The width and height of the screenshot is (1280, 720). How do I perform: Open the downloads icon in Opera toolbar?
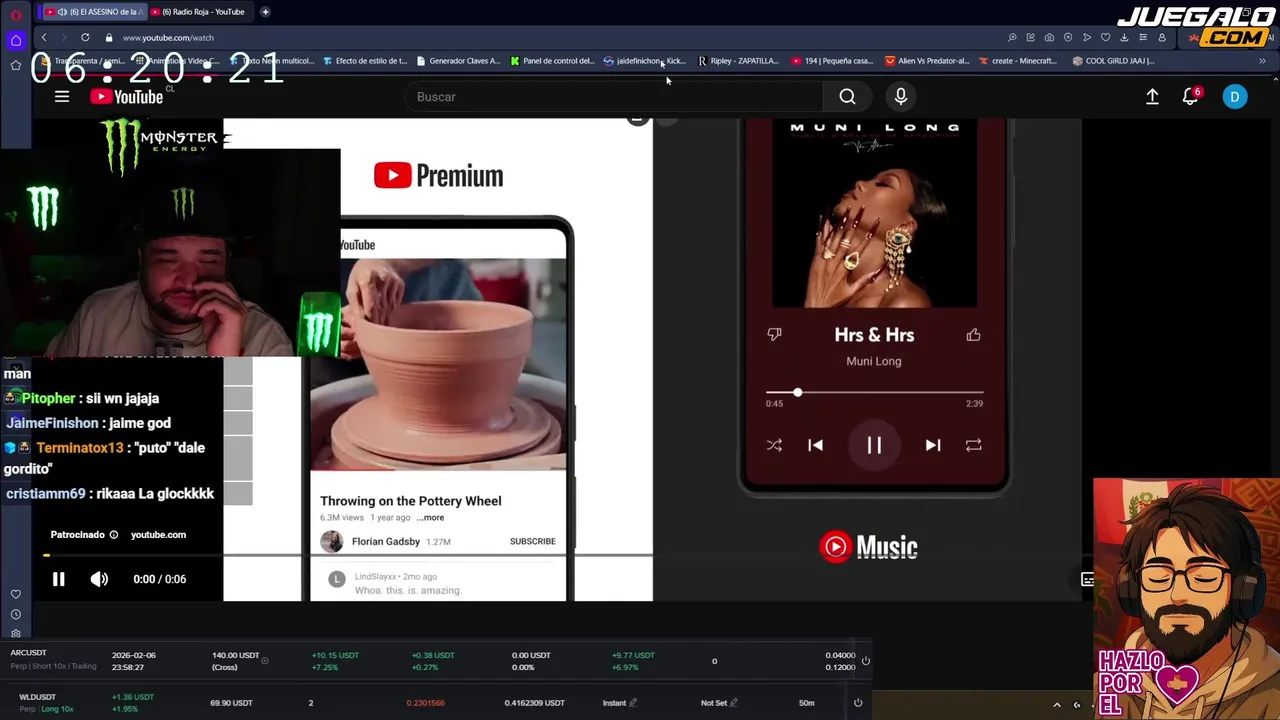click(1124, 37)
